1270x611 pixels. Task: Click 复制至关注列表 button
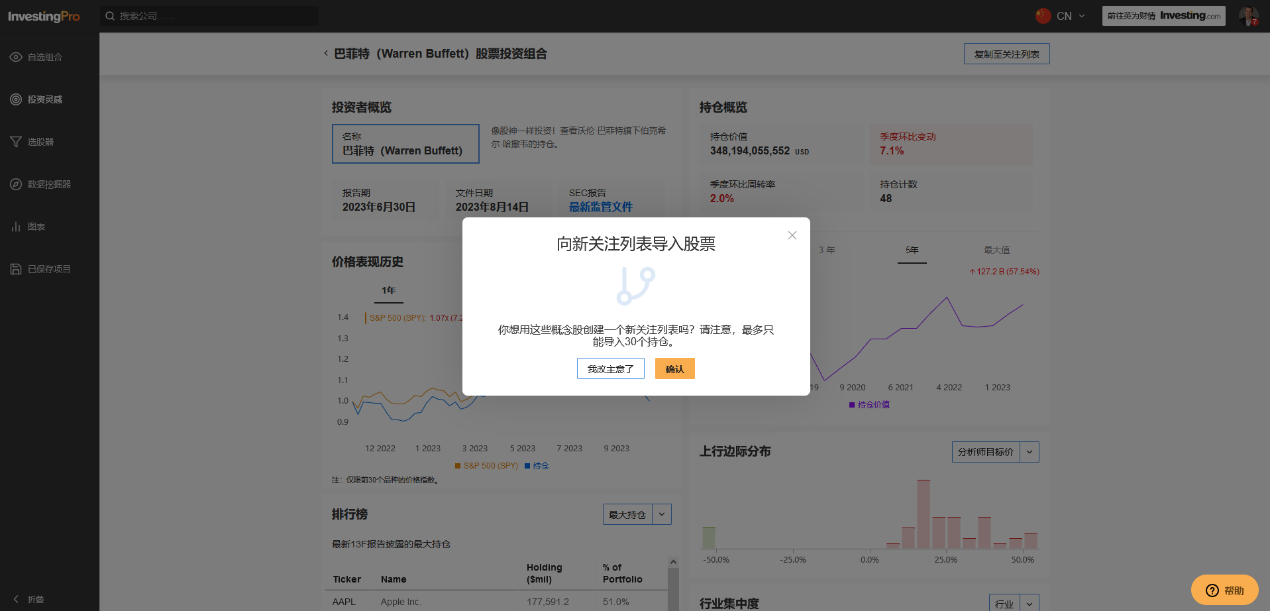coord(1006,54)
